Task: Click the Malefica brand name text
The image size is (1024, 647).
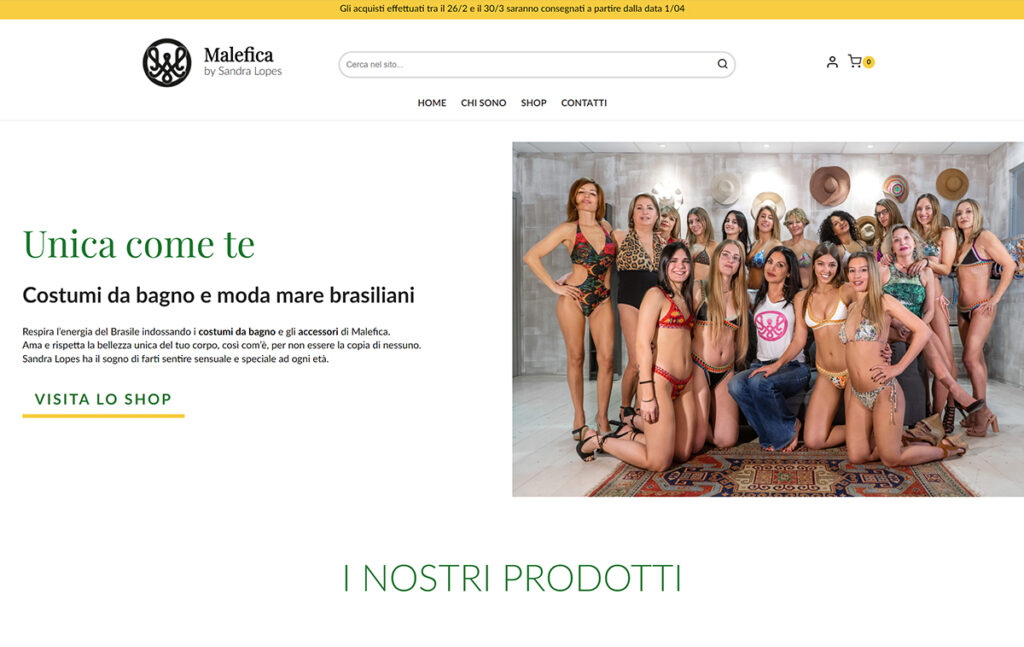Action: 238,55
